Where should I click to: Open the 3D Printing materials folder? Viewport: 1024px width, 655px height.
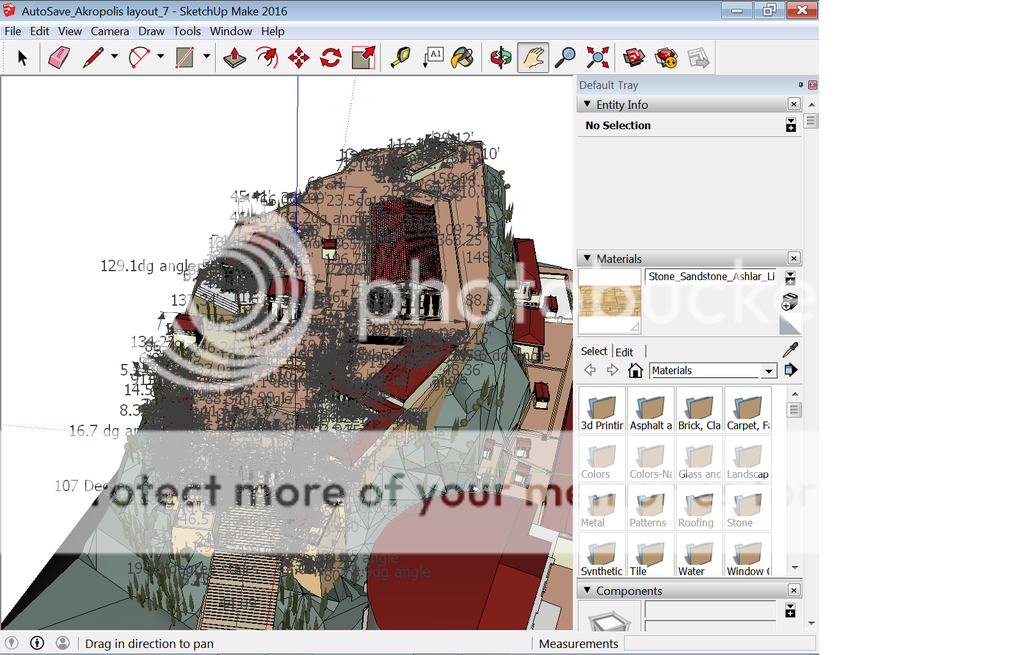(x=601, y=409)
